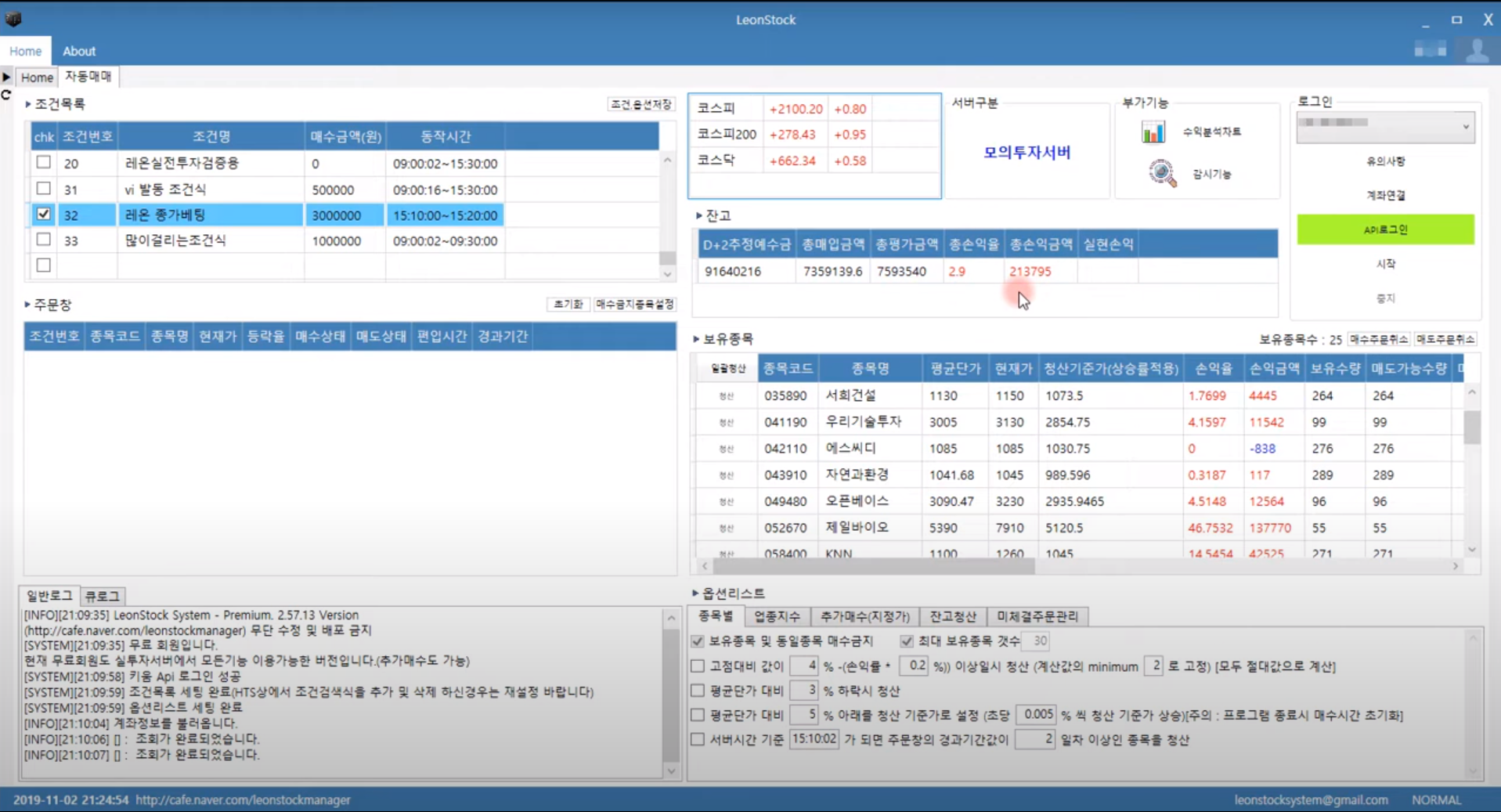This screenshot has width=1501, height=812.
Task: Open the profit analysis chart icon
Action: click(x=1153, y=132)
